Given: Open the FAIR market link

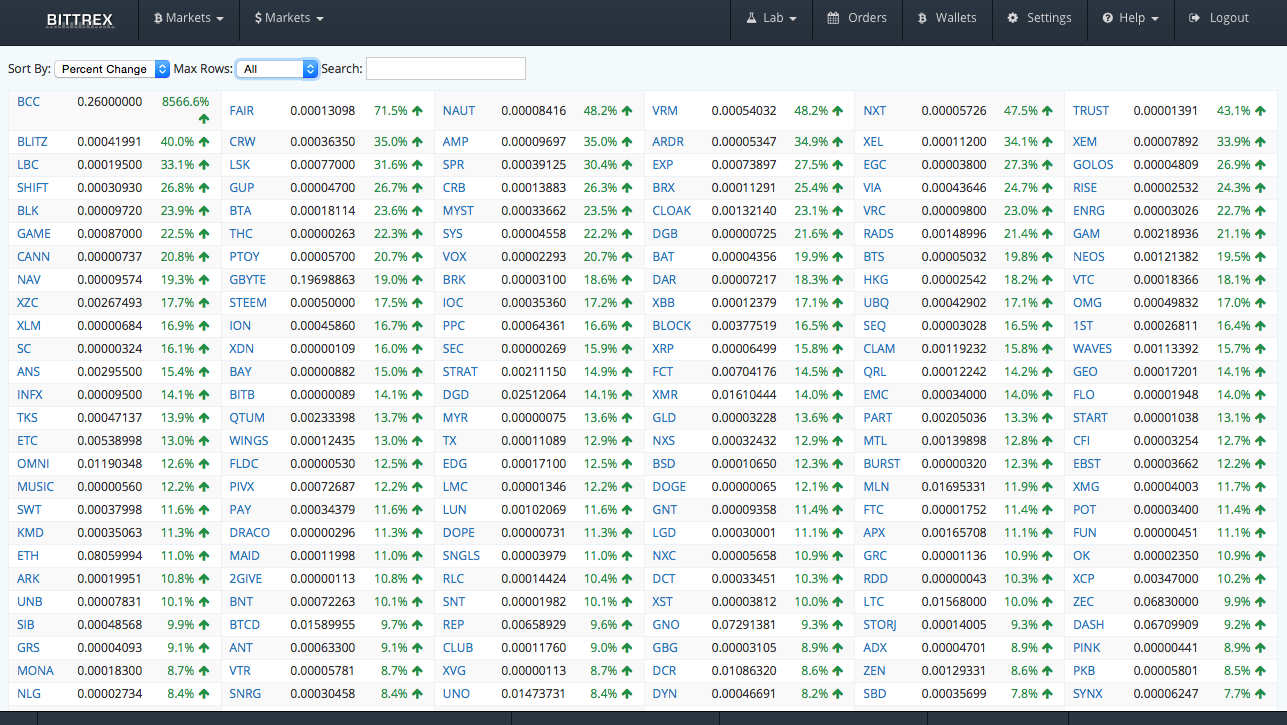Looking at the screenshot, I should pyautogui.click(x=241, y=111).
